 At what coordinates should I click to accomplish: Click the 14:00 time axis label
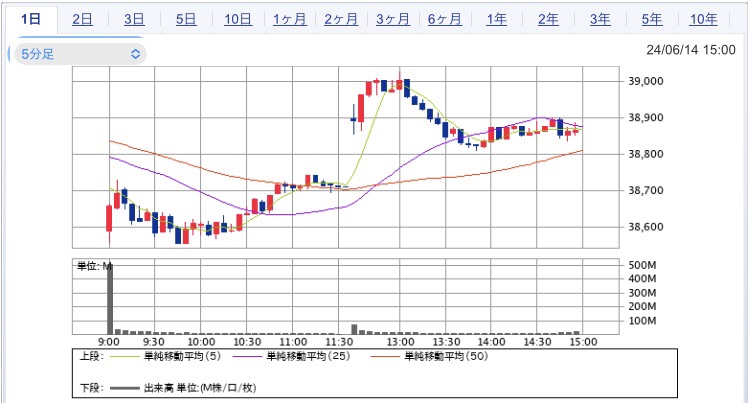[x=491, y=342]
